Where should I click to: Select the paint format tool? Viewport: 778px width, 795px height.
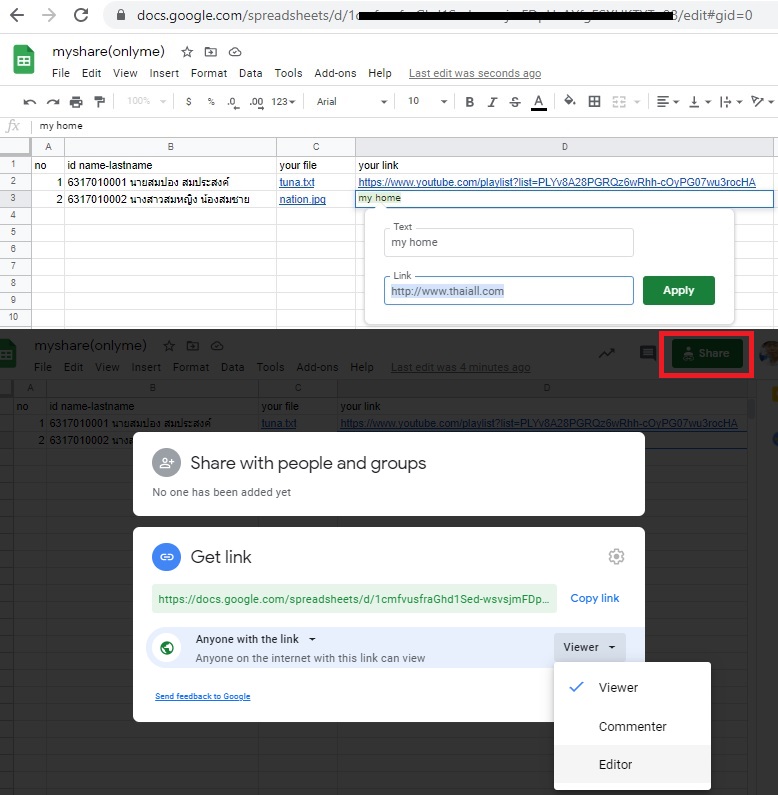click(x=99, y=101)
